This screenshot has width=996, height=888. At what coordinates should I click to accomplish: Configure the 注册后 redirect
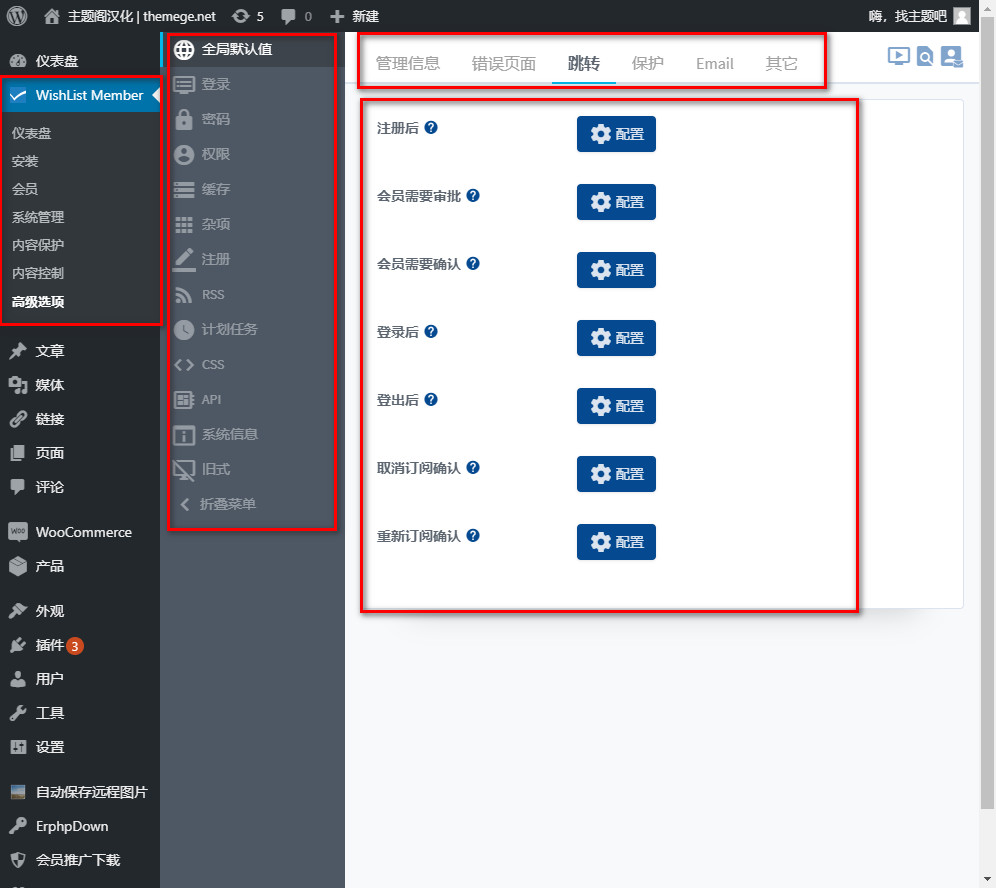pos(616,134)
